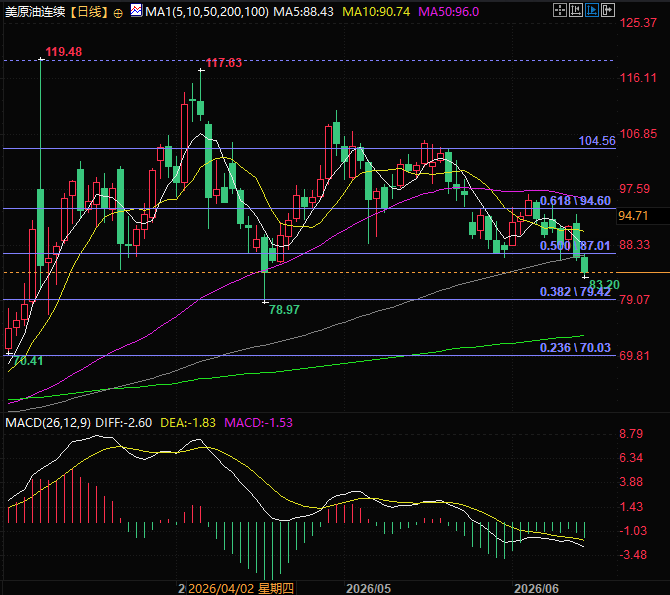Click the 119.48 high price marker
Viewport: 670px width, 595px height.
click(x=64, y=52)
